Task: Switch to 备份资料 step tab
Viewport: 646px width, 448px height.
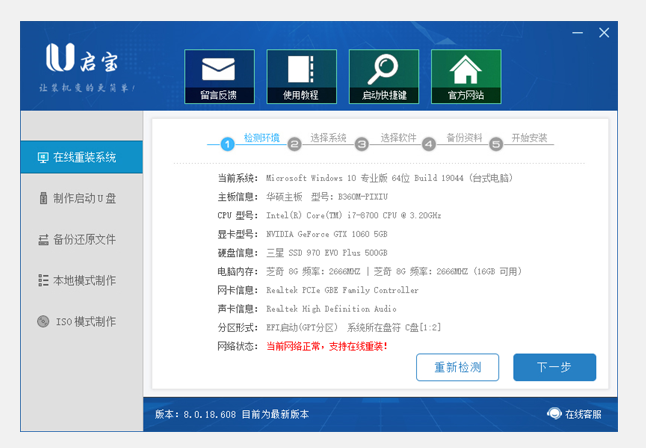Action: click(464, 138)
